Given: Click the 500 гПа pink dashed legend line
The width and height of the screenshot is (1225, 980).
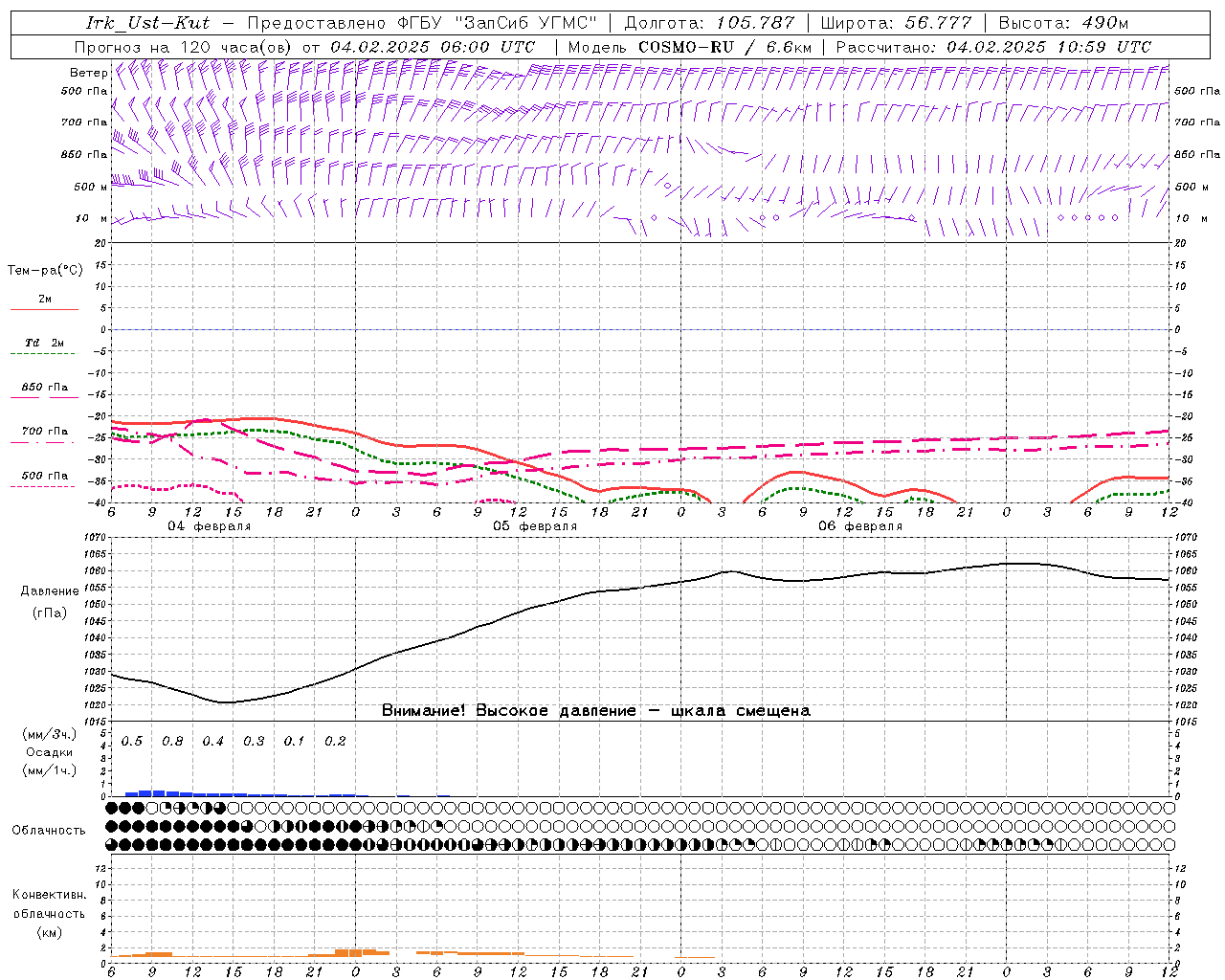Looking at the screenshot, I should [x=43, y=486].
